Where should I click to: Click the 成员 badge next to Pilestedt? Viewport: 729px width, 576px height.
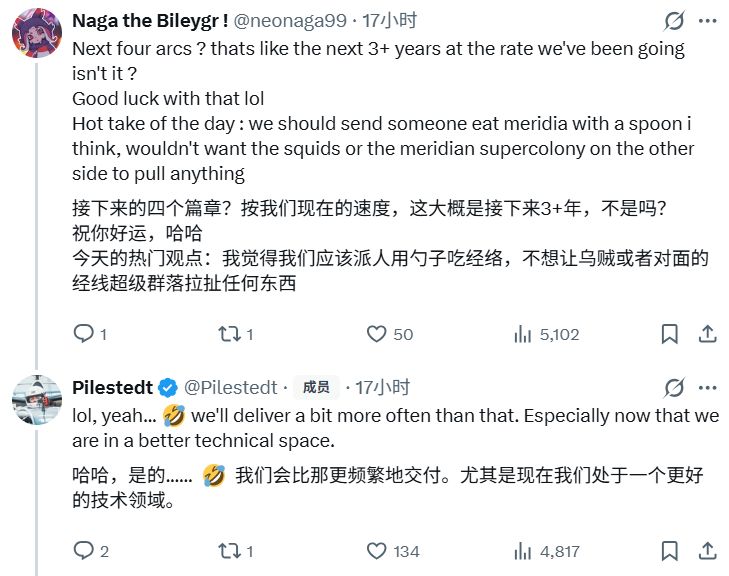315,387
